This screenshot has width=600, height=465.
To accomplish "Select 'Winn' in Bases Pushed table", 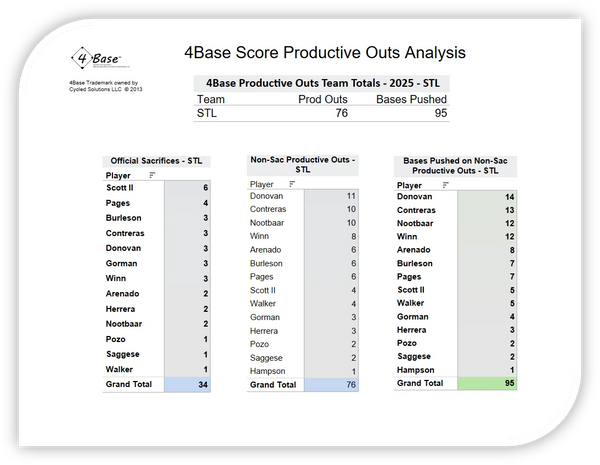I will coord(407,237).
